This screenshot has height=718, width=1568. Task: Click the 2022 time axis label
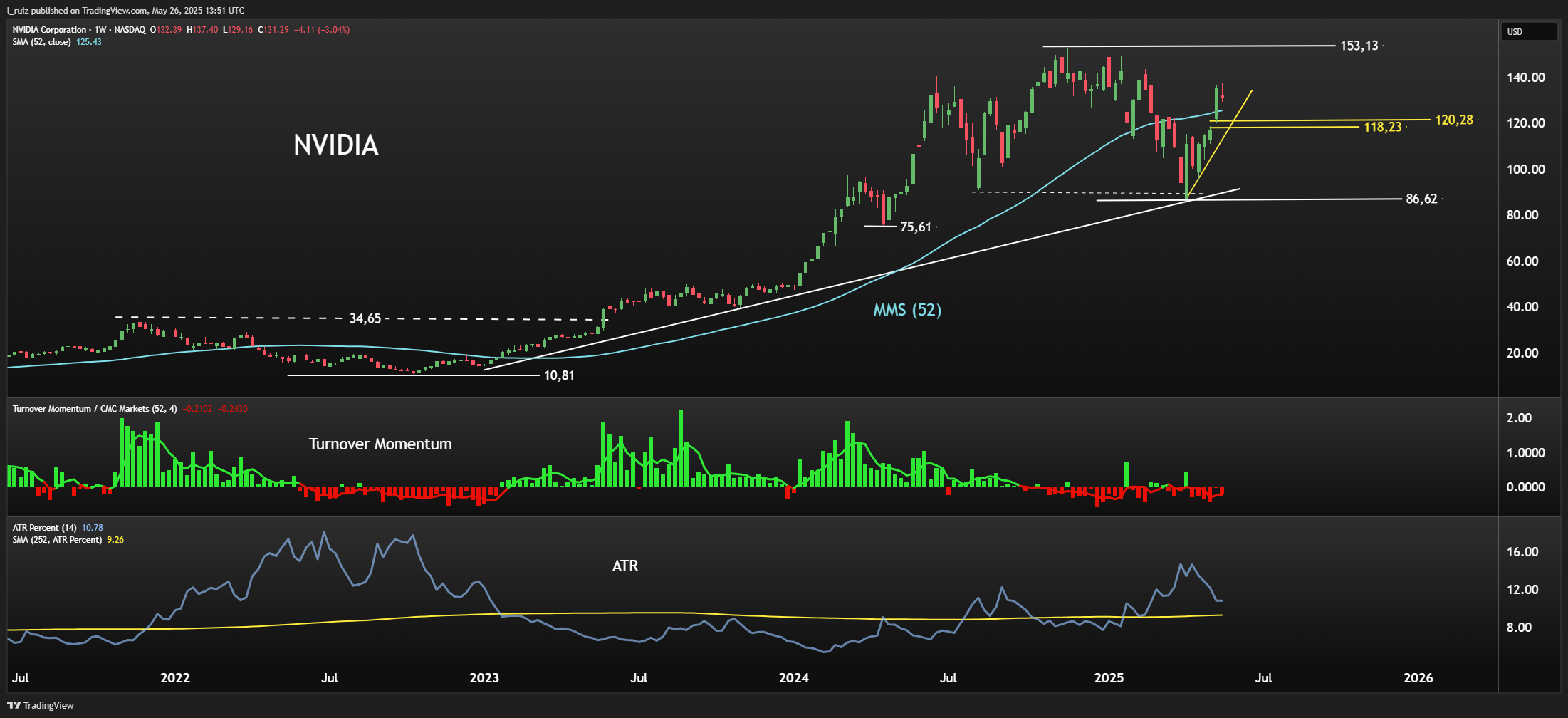(175, 678)
